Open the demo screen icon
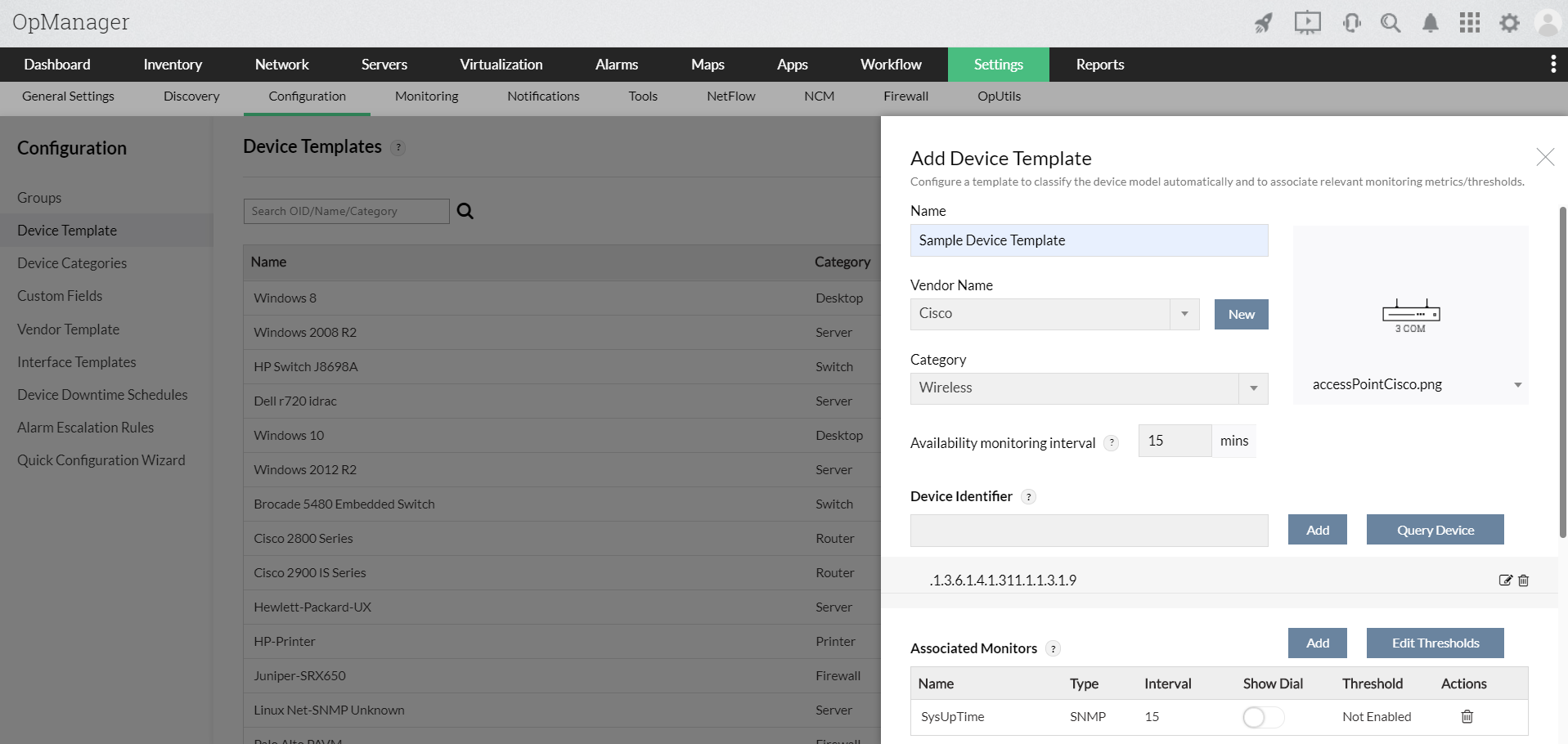This screenshot has height=744, width=1568. (1306, 22)
